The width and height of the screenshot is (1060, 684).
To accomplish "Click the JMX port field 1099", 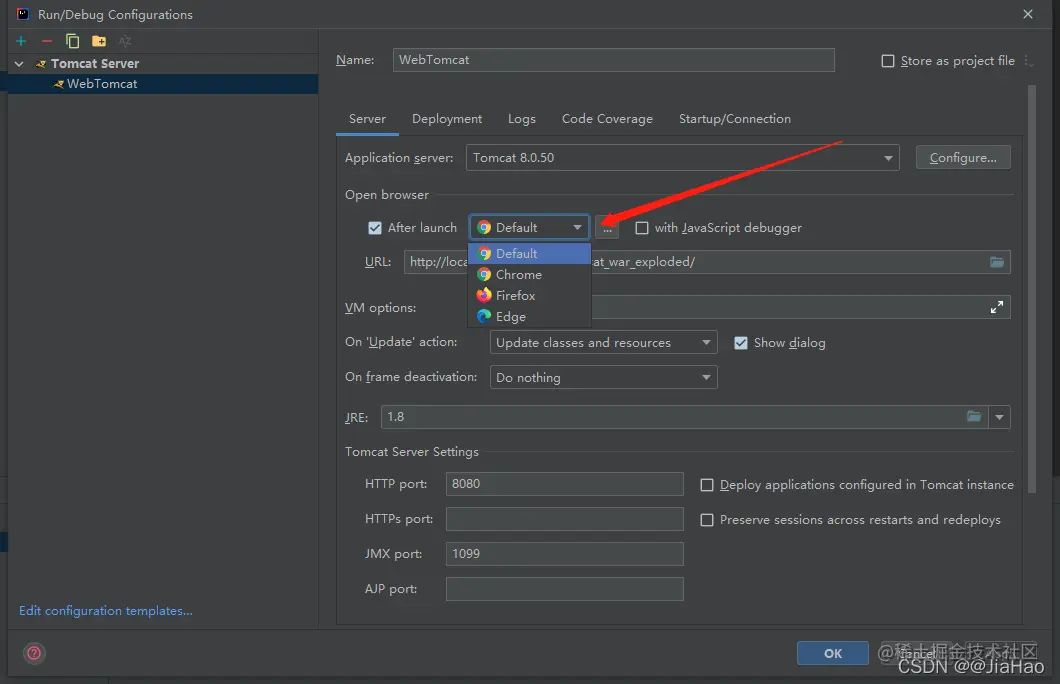I will coord(564,554).
